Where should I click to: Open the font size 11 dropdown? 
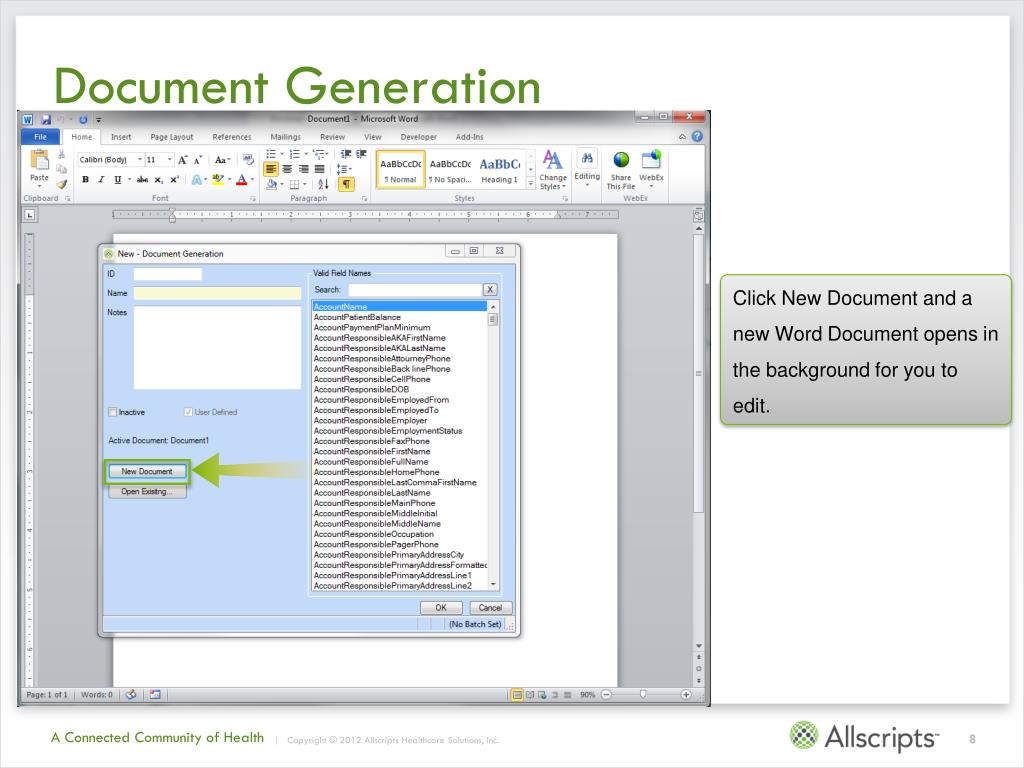170,159
